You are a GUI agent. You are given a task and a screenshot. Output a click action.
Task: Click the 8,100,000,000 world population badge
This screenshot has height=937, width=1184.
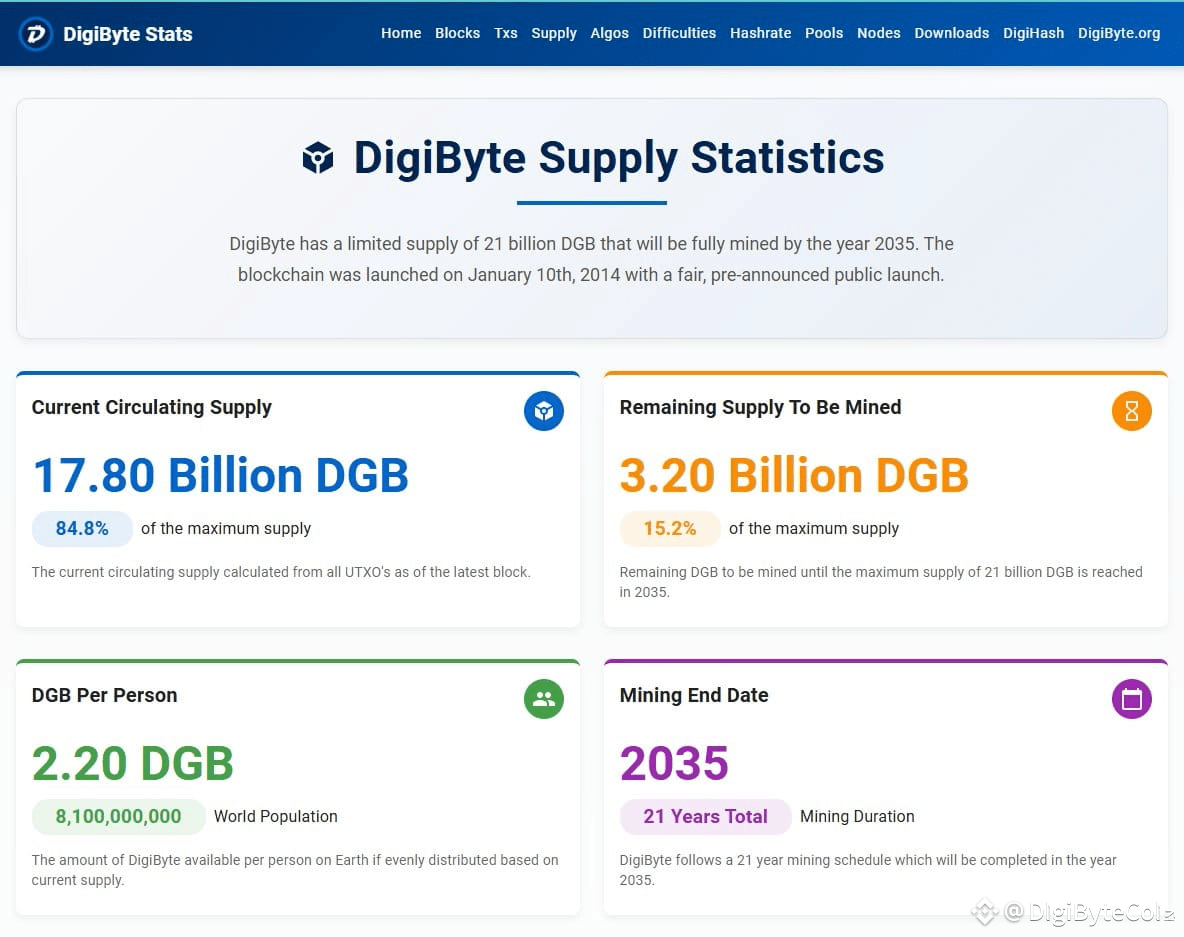click(x=119, y=816)
